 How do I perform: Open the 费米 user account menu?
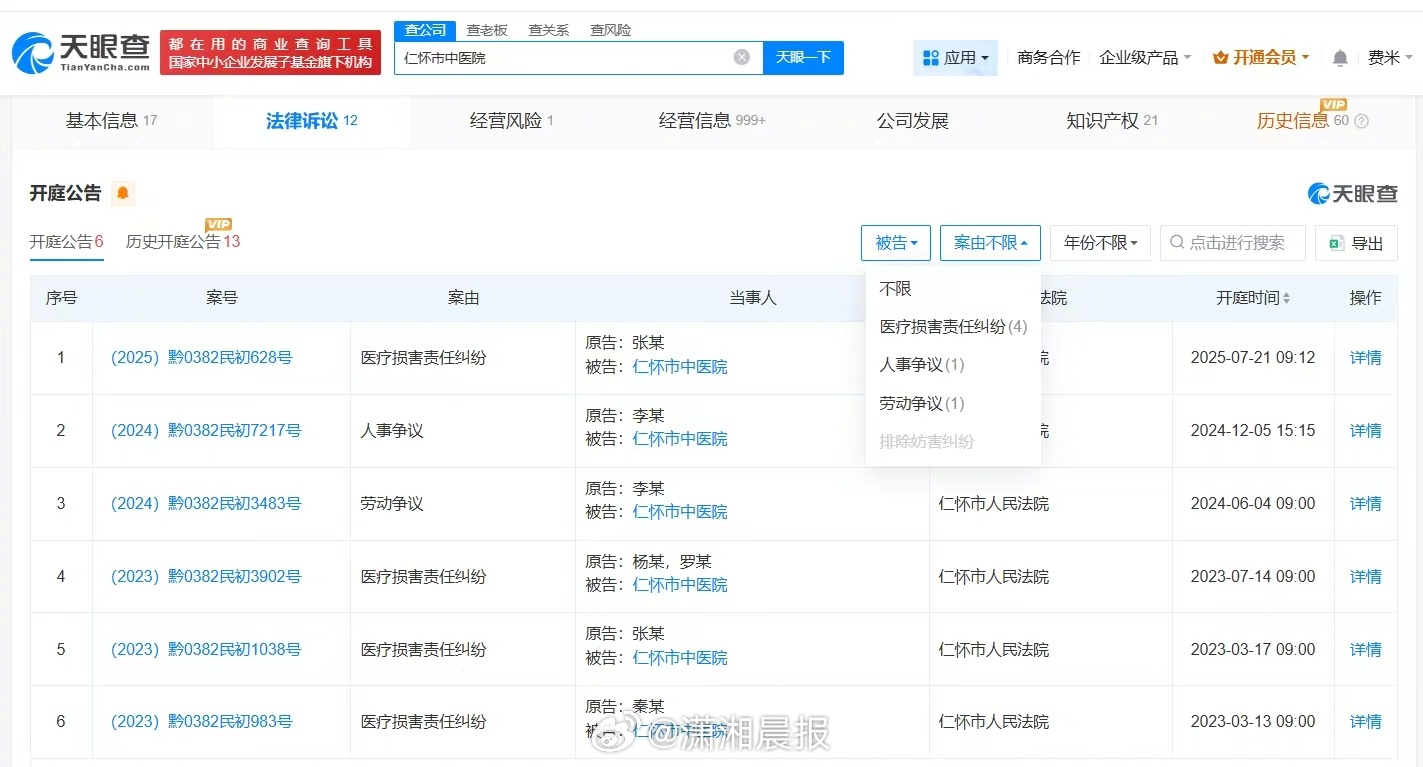click(1389, 58)
